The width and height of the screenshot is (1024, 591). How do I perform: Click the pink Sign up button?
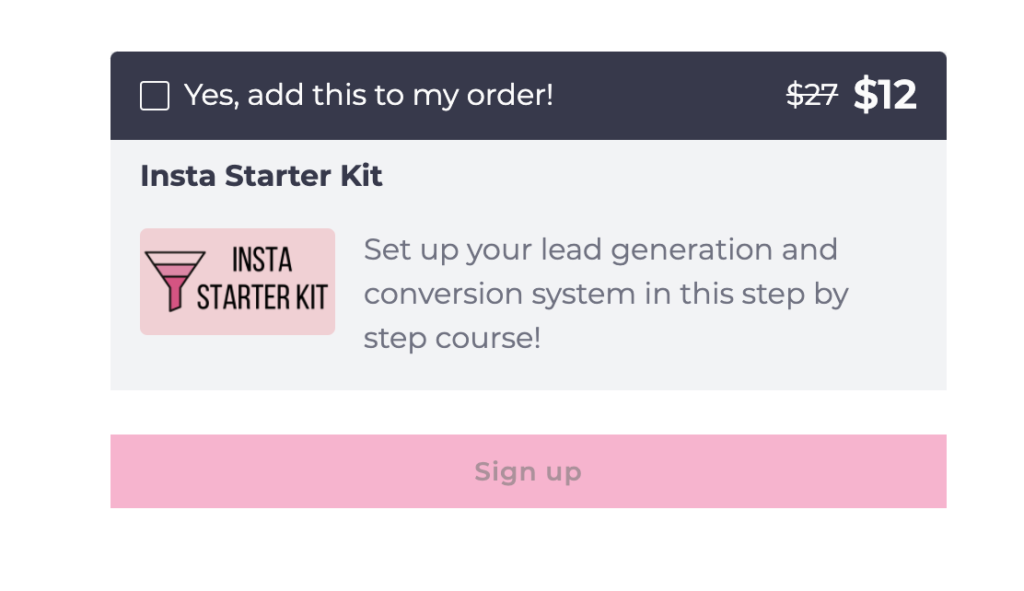tap(528, 471)
